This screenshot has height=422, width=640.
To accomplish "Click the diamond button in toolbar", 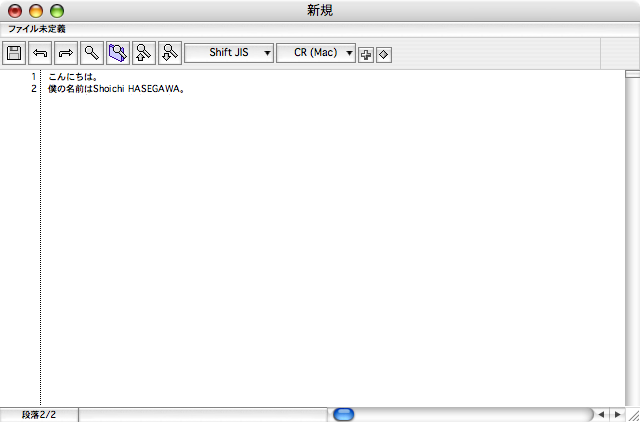I will point(384,55).
